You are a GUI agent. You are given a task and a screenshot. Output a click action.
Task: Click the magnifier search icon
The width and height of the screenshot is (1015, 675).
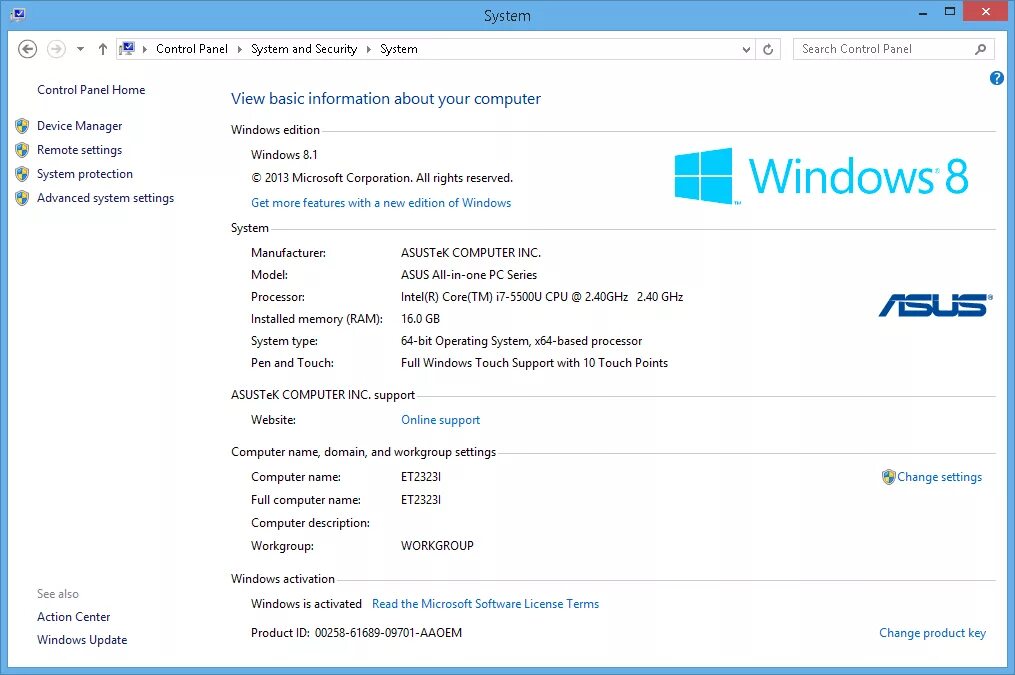(981, 49)
